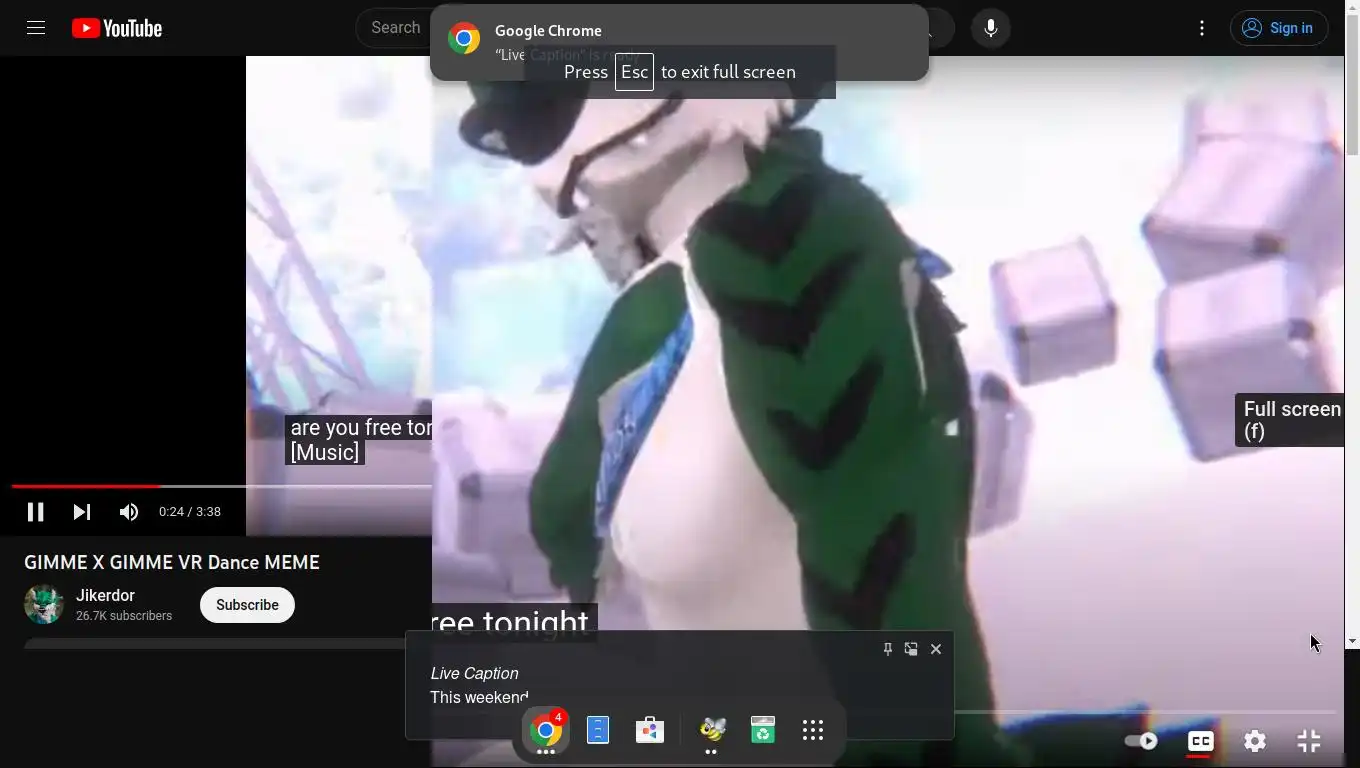Click the 26.7K subscribers text
1360x768 pixels.
(124, 616)
